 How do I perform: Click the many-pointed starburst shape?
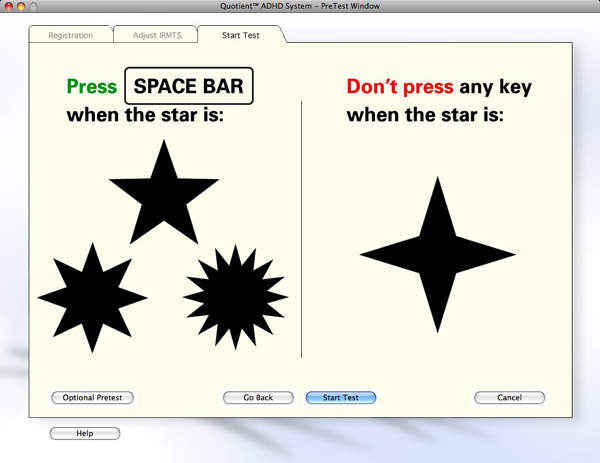[x=235, y=296]
